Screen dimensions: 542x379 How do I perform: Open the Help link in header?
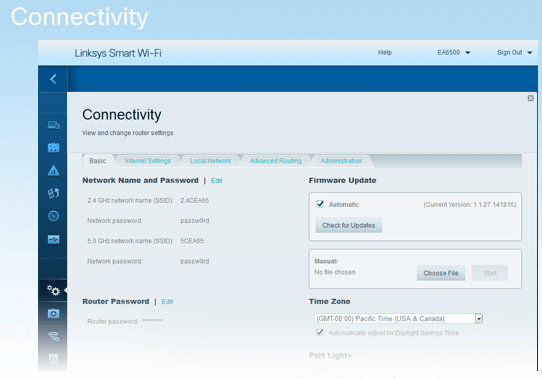385,53
